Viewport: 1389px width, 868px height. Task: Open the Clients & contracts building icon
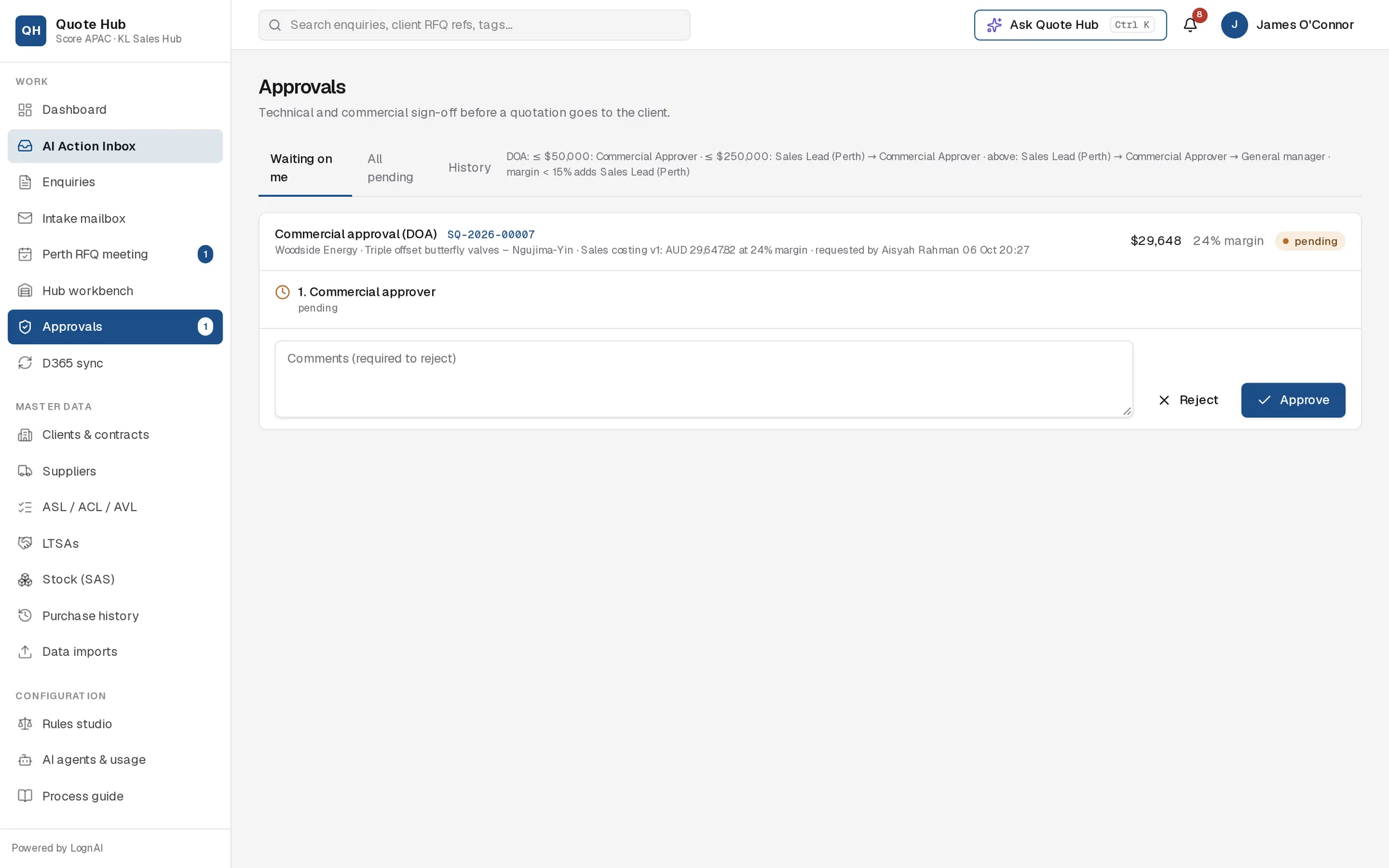click(25, 435)
